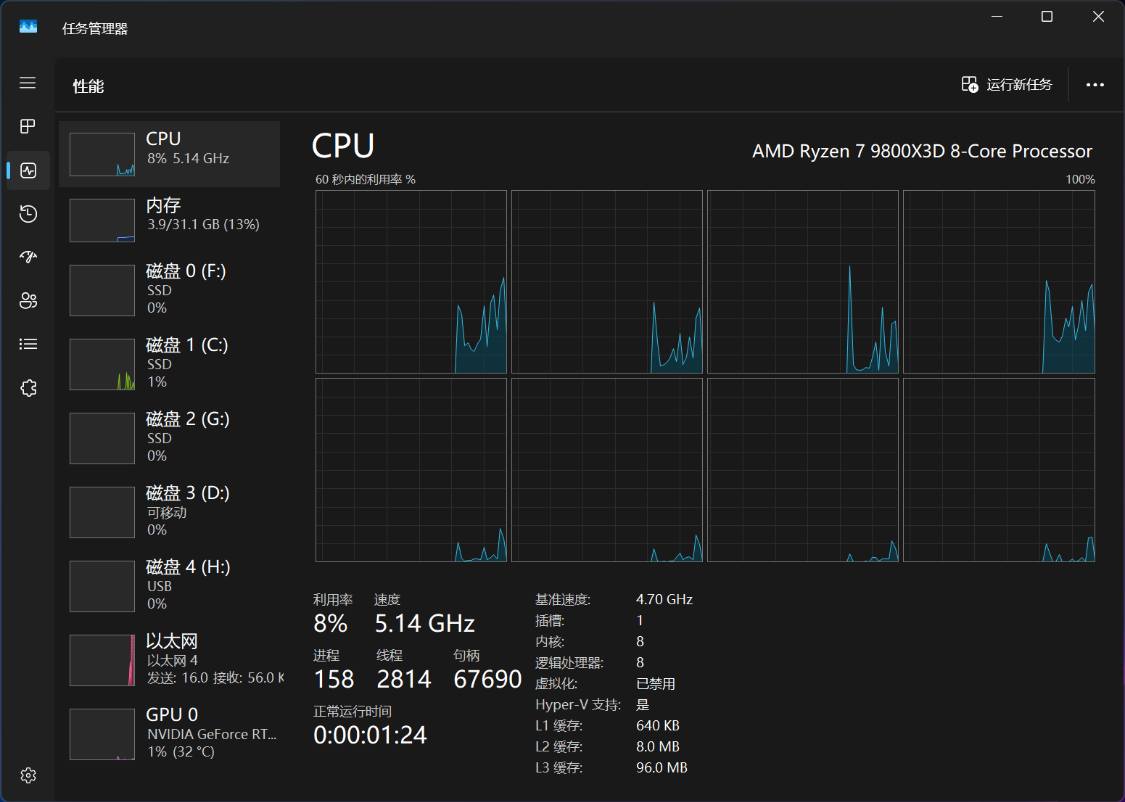The image size is (1125, 802).
Task: Click the 性能 page heading
Action: tap(88, 86)
